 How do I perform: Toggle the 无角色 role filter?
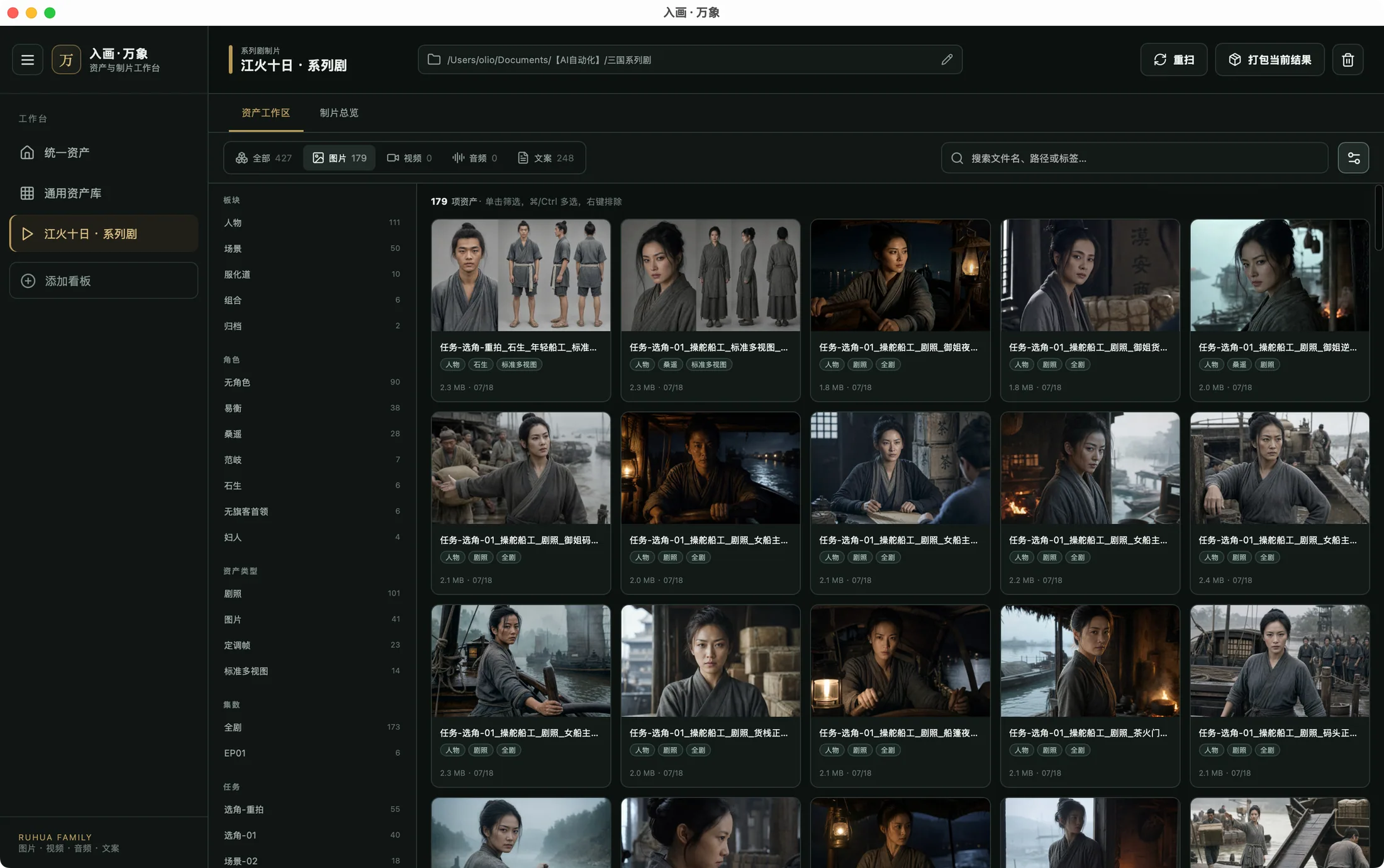tap(312, 382)
